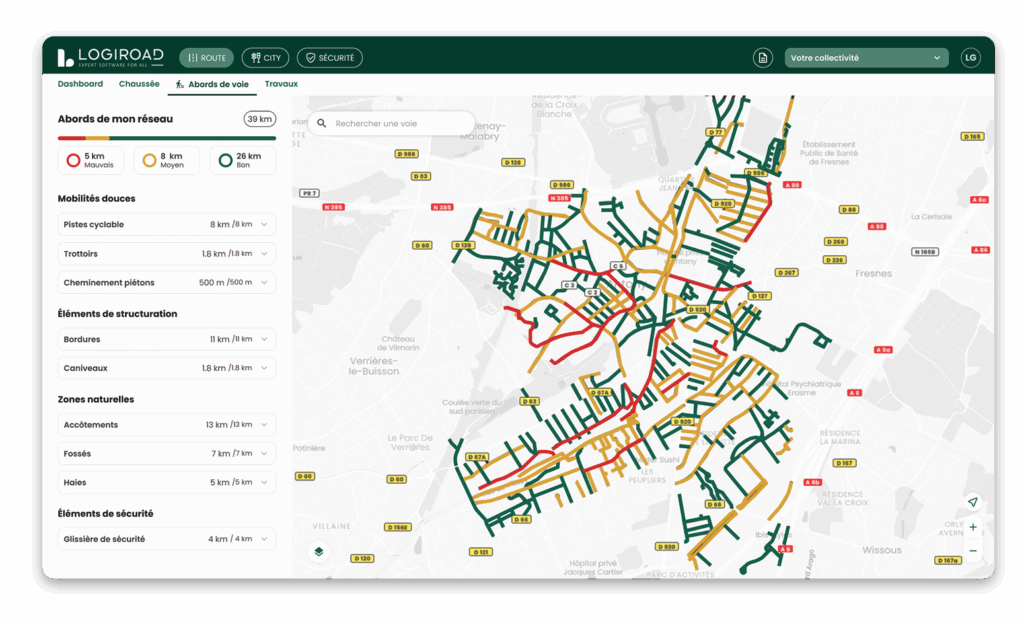Click the Logiroad logo
This screenshot has height=620, width=1024.
click(110, 58)
